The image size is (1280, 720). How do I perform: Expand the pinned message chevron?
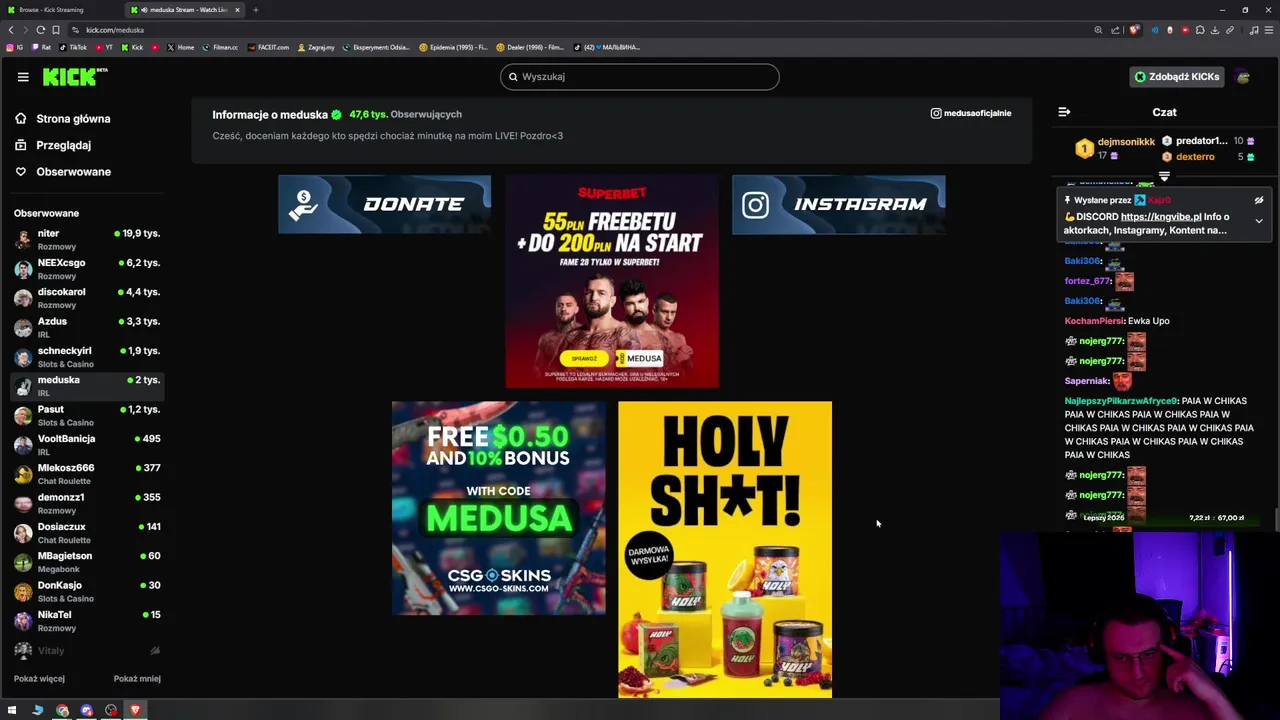1259,221
